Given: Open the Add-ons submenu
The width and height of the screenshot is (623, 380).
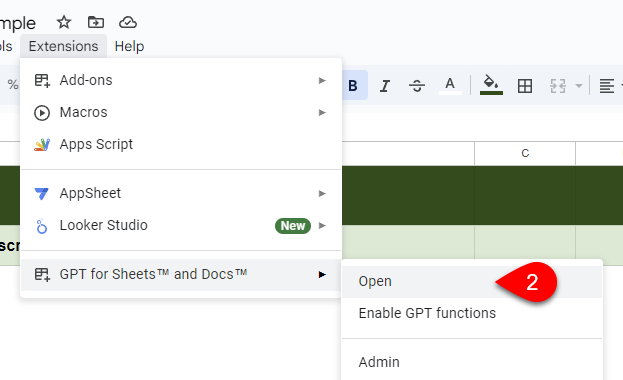Looking at the screenshot, I should [x=181, y=80].
